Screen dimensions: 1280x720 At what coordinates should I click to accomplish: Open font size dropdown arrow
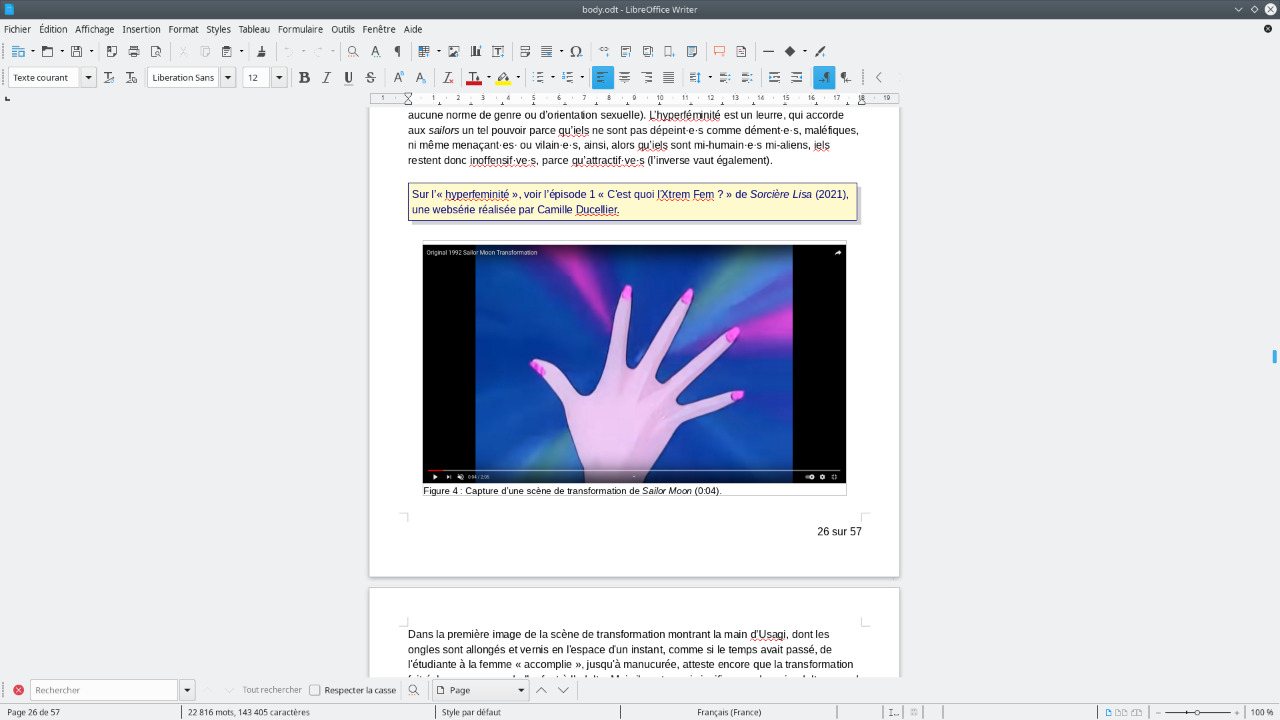coord(279,77)
